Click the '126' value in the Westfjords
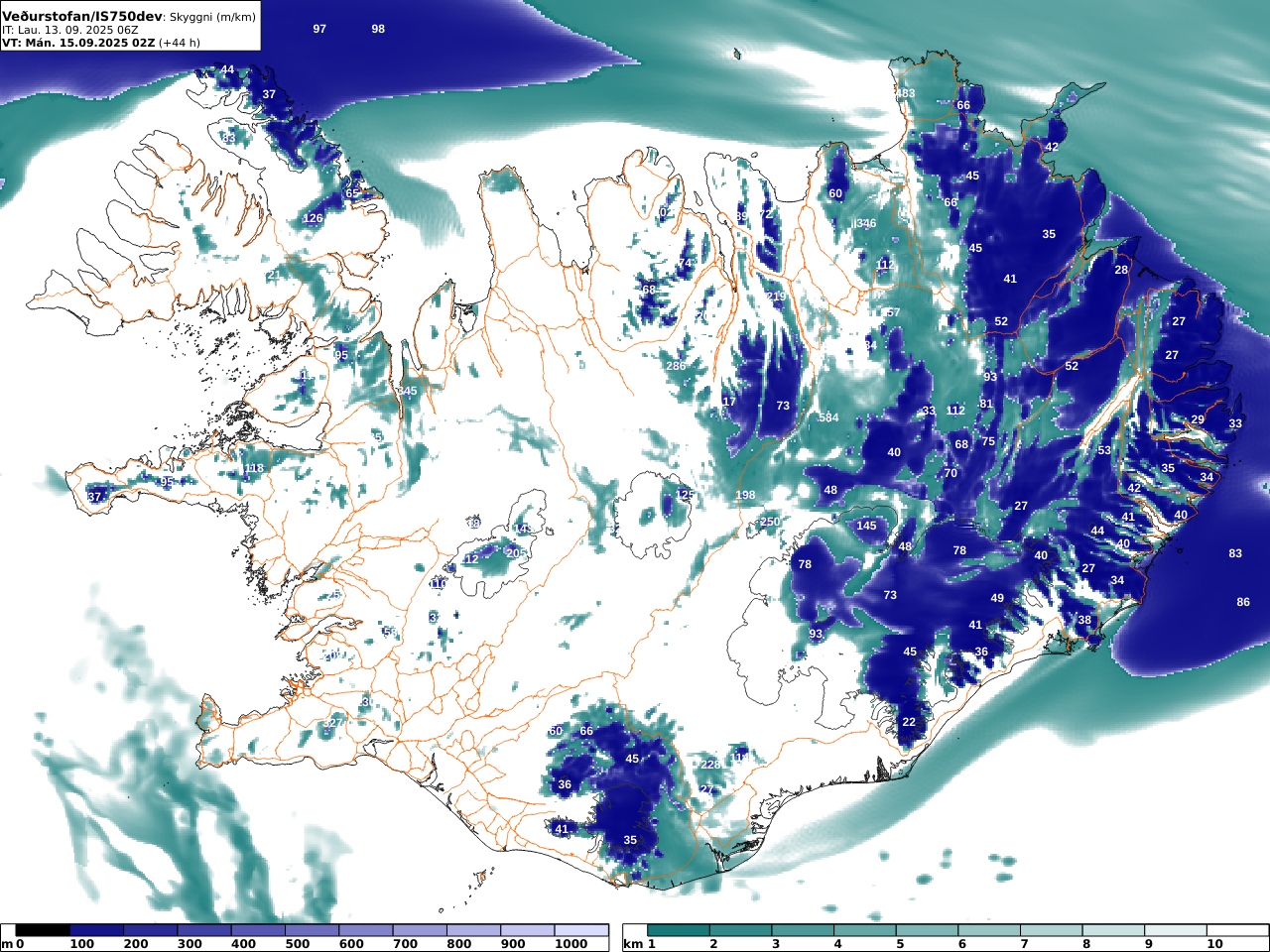 313,218
